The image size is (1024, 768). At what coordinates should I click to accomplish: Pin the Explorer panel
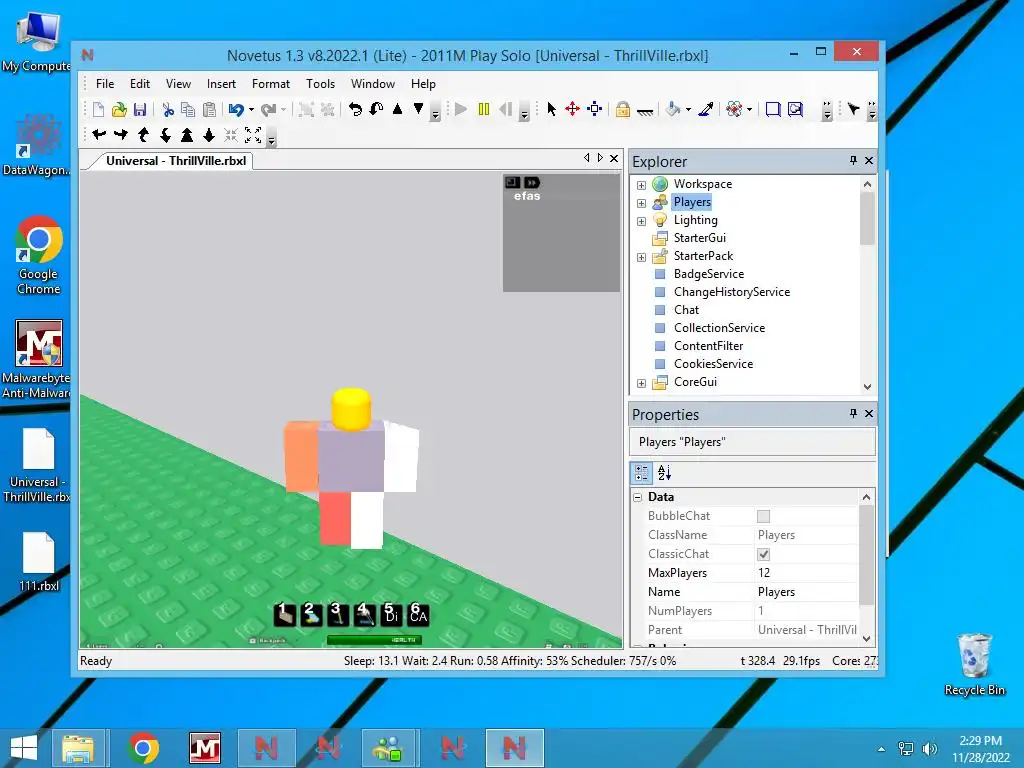click(x=853, y=160)
